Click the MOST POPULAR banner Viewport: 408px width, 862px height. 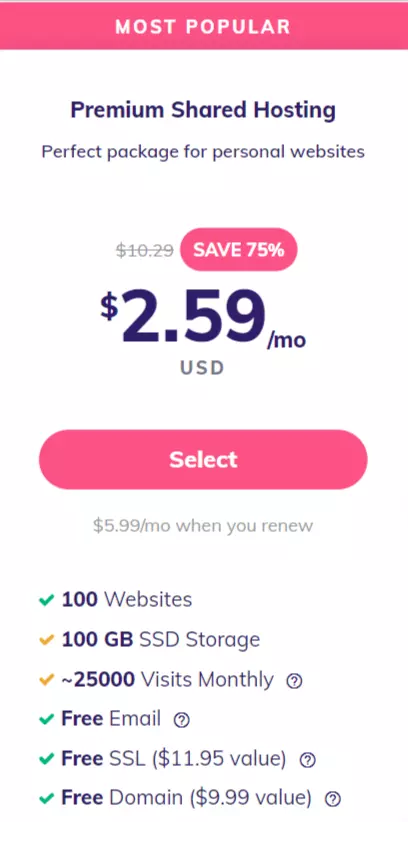(204, 26)
